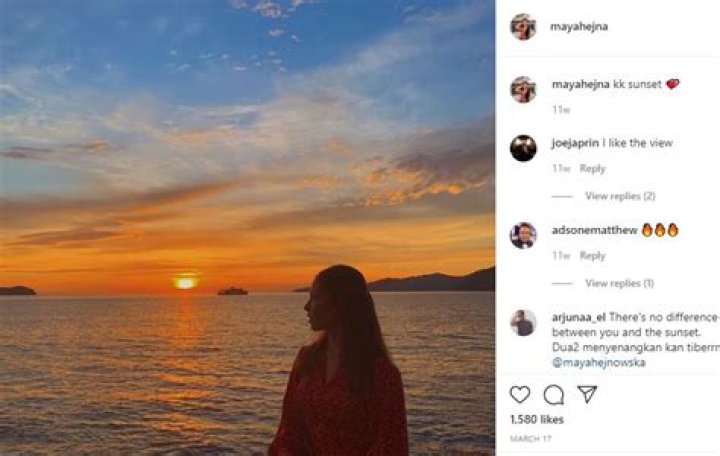Image resolution: width=720 pixels, height=456 pixels.
Task: Open mayahejna's profile picture in the header
Action: pyautogui.click(x=523, y=27)
